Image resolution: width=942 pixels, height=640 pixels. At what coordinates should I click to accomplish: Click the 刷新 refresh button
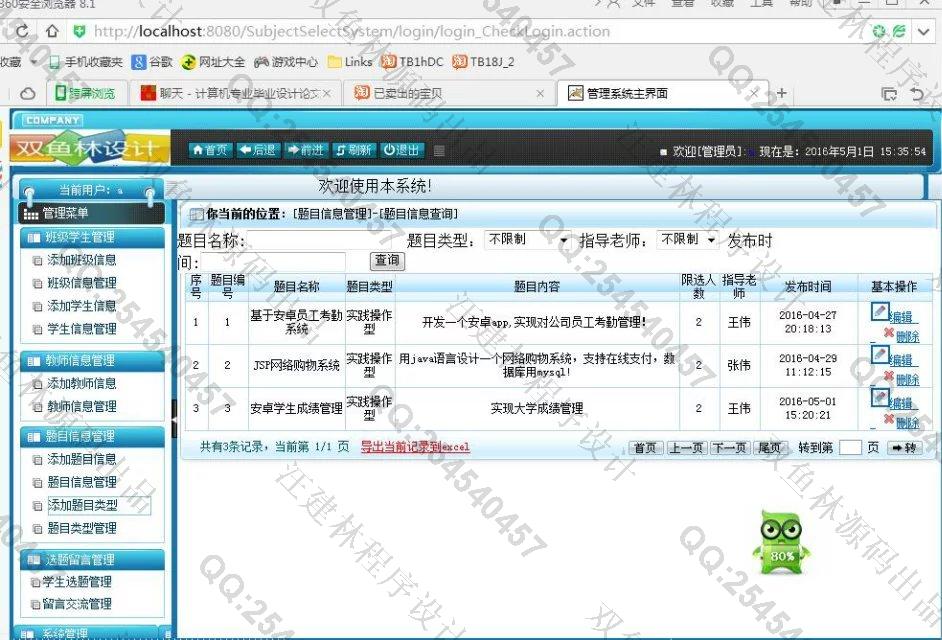coord(354,150)
